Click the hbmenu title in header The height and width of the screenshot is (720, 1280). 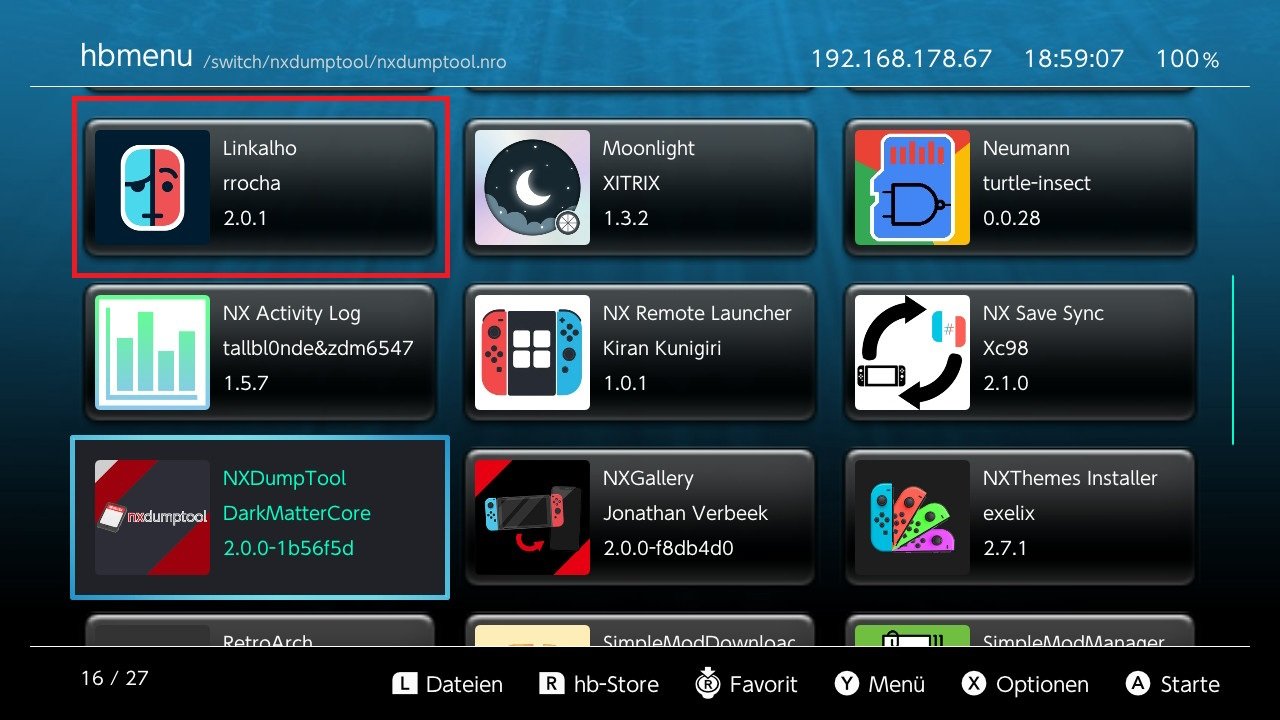click(136, 56)
